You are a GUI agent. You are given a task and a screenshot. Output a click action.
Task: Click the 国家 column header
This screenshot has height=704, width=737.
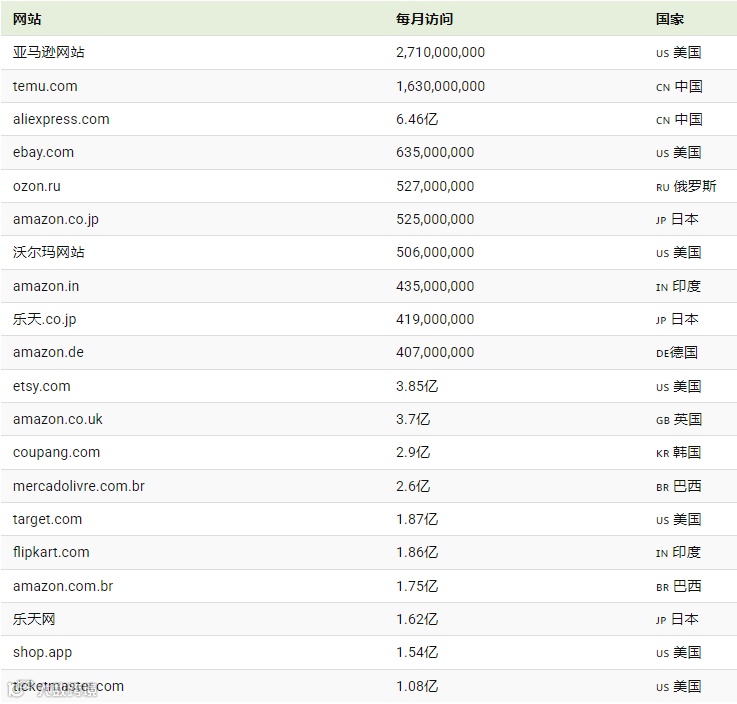tap(670, 19)
